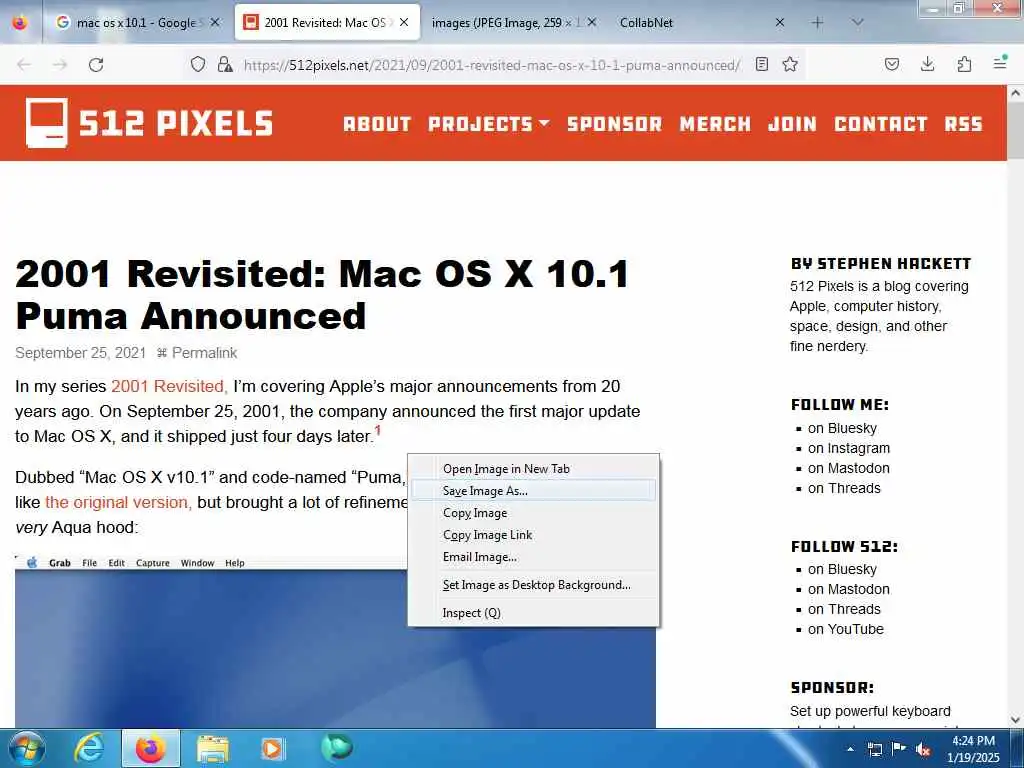The height and width of the screenshot is (768, 1024).
Task: Go to the MERCH page
Action: (x=715, y=123)
